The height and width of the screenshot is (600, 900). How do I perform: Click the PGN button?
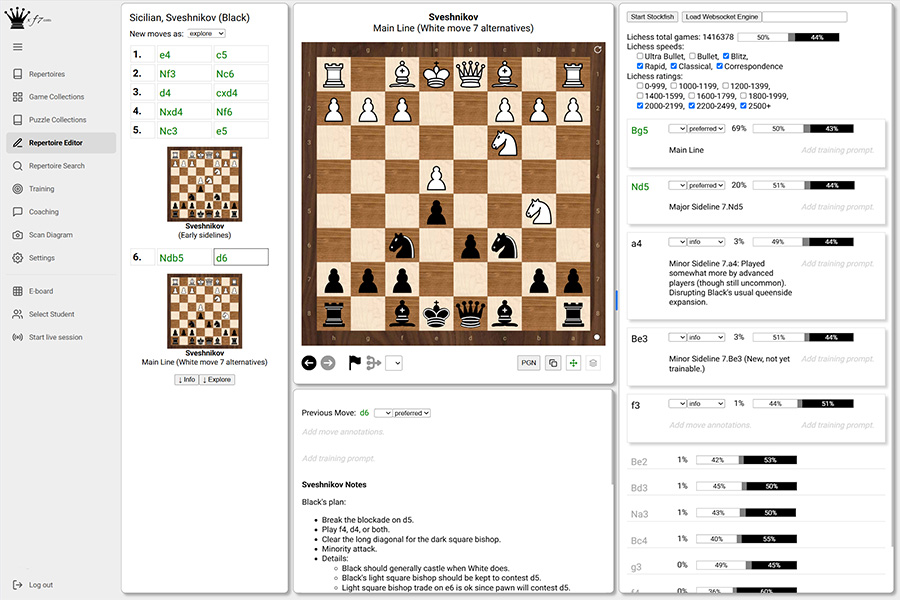point(529,363)
